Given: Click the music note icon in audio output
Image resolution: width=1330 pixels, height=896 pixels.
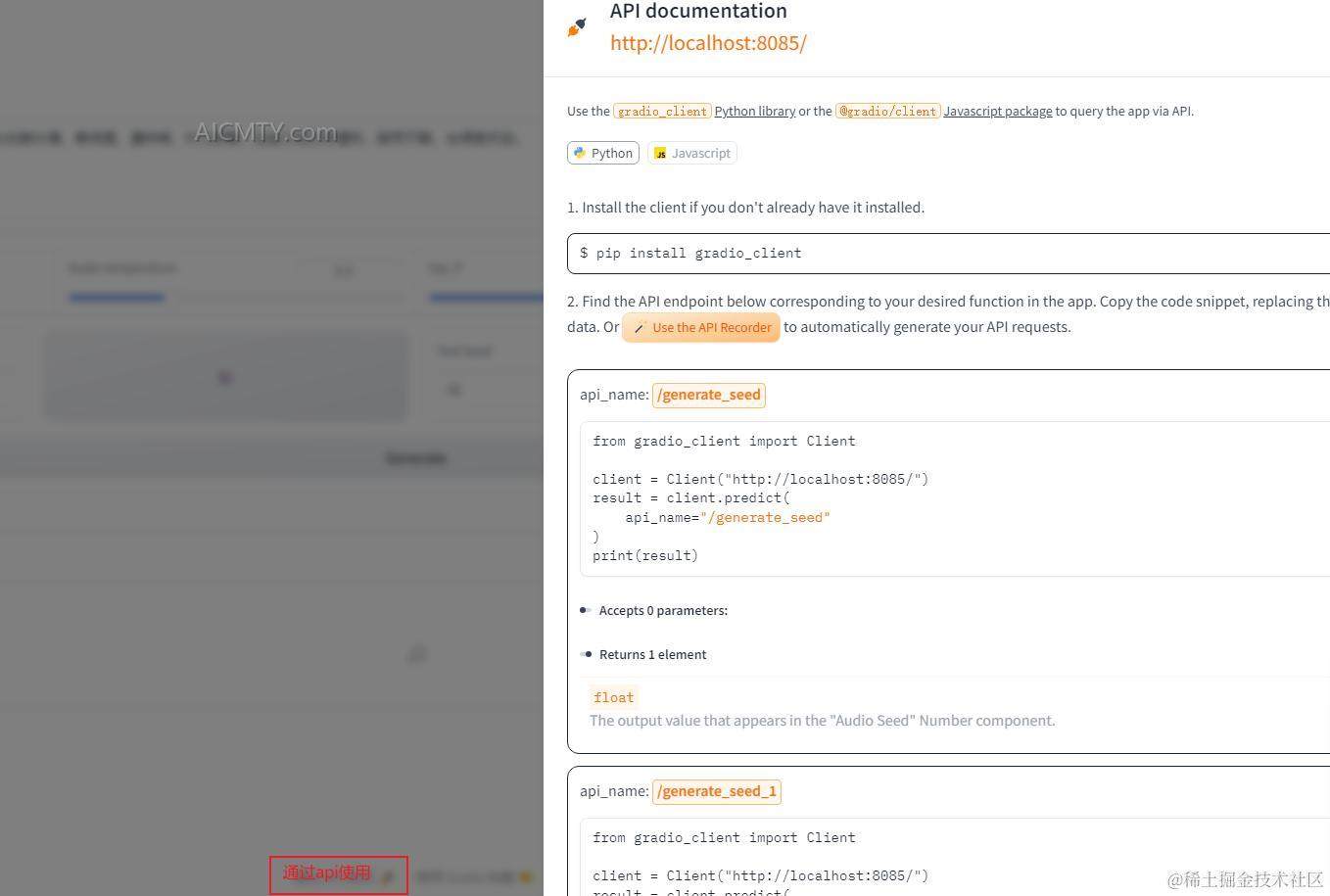Looking at the screenshot, I should point(416,654).
